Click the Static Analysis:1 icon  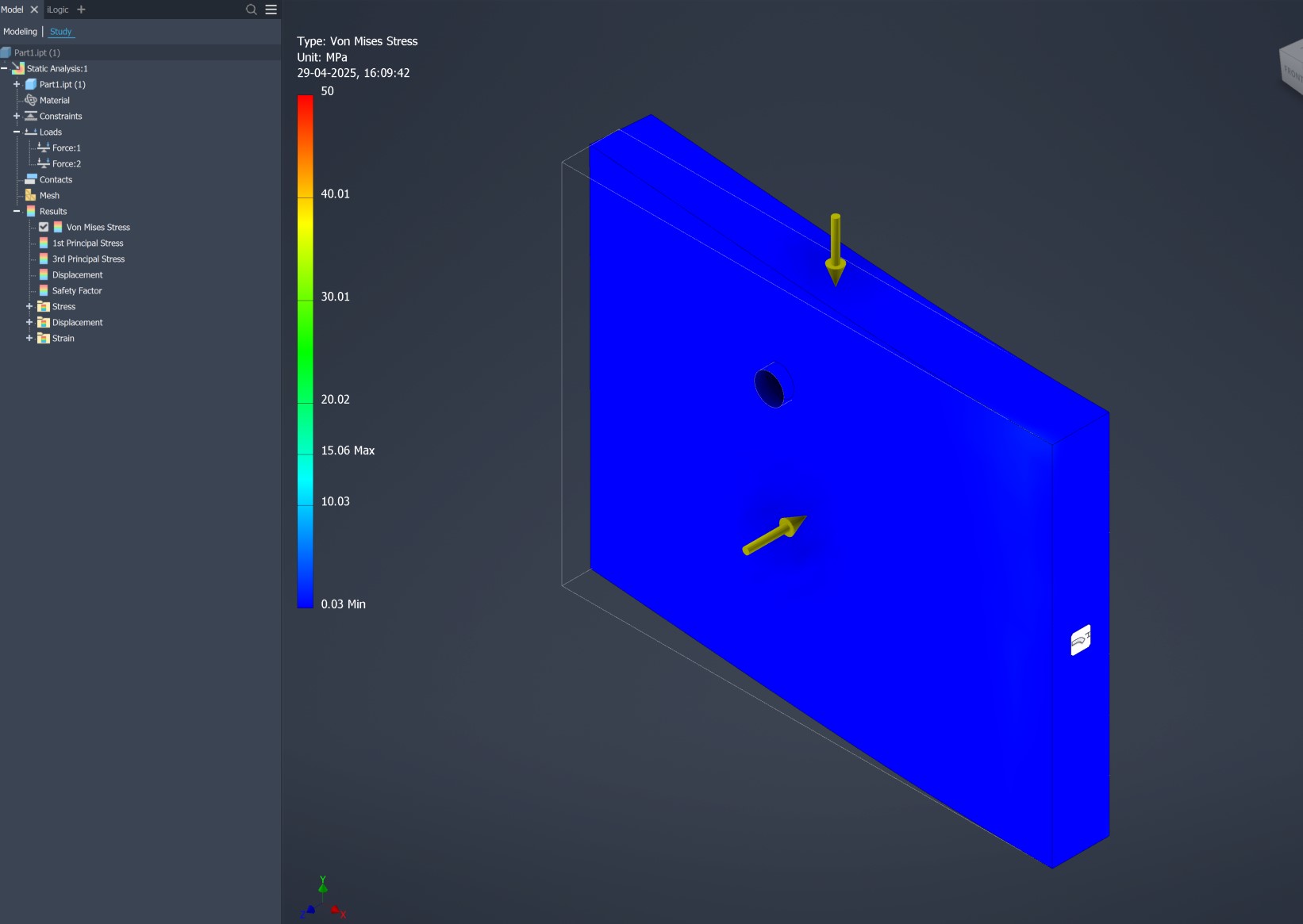(x=18, y=68)
